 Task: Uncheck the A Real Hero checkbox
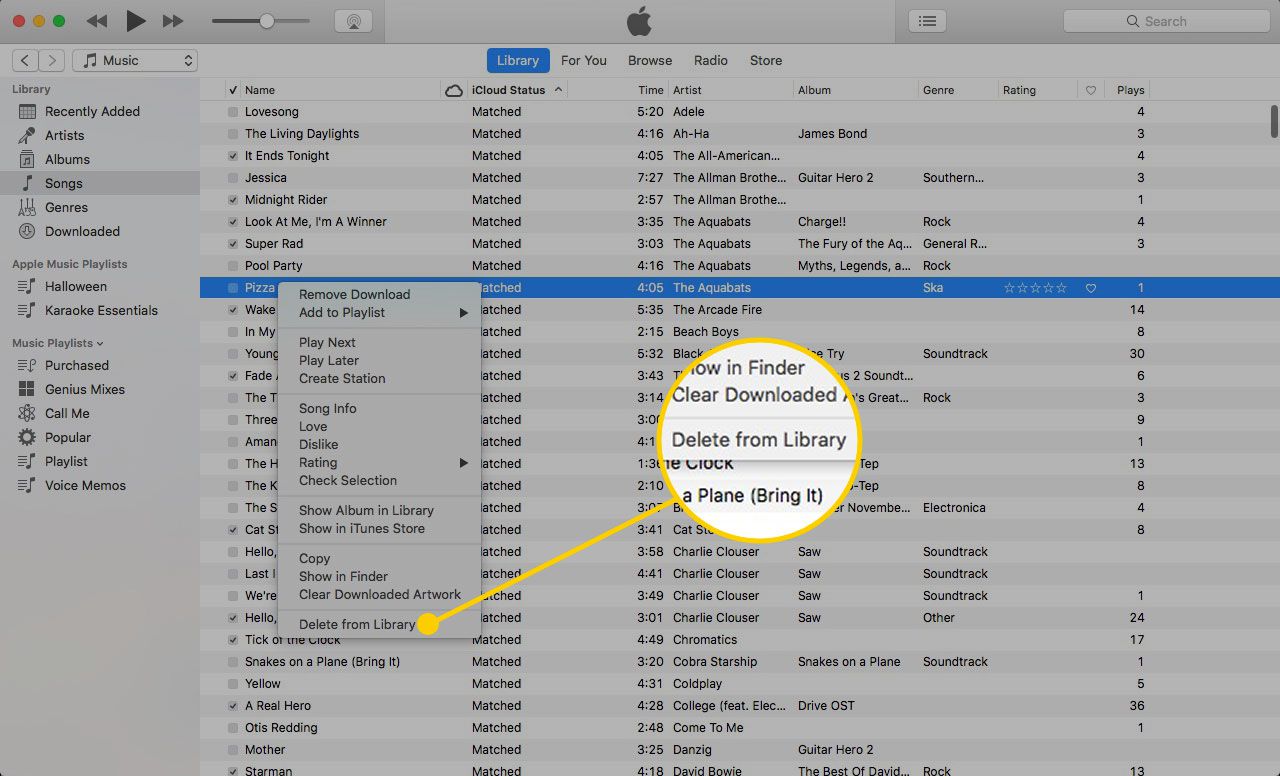pos(233,706)
